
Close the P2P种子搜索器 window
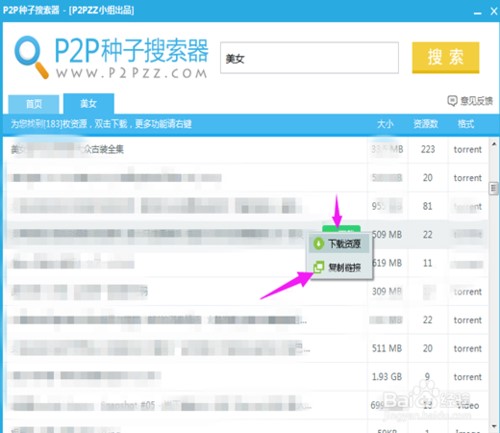494,11
